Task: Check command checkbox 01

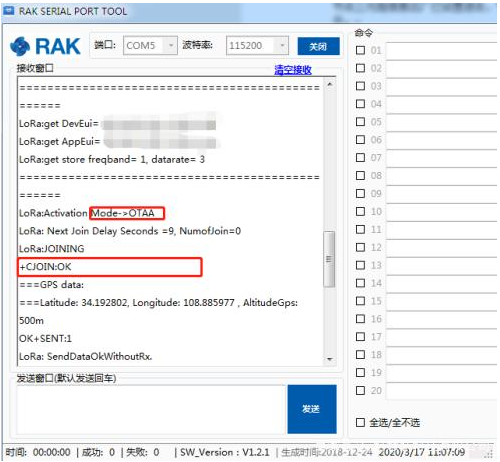Action: point(360,50)
